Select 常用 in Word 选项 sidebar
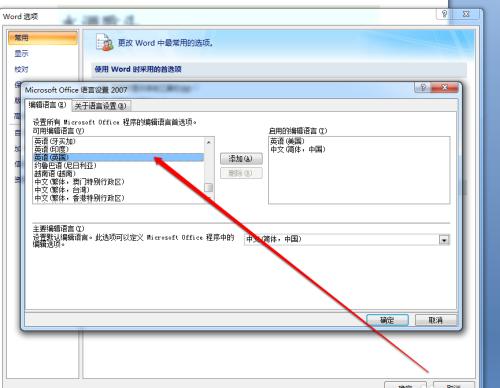 (43, 38)
